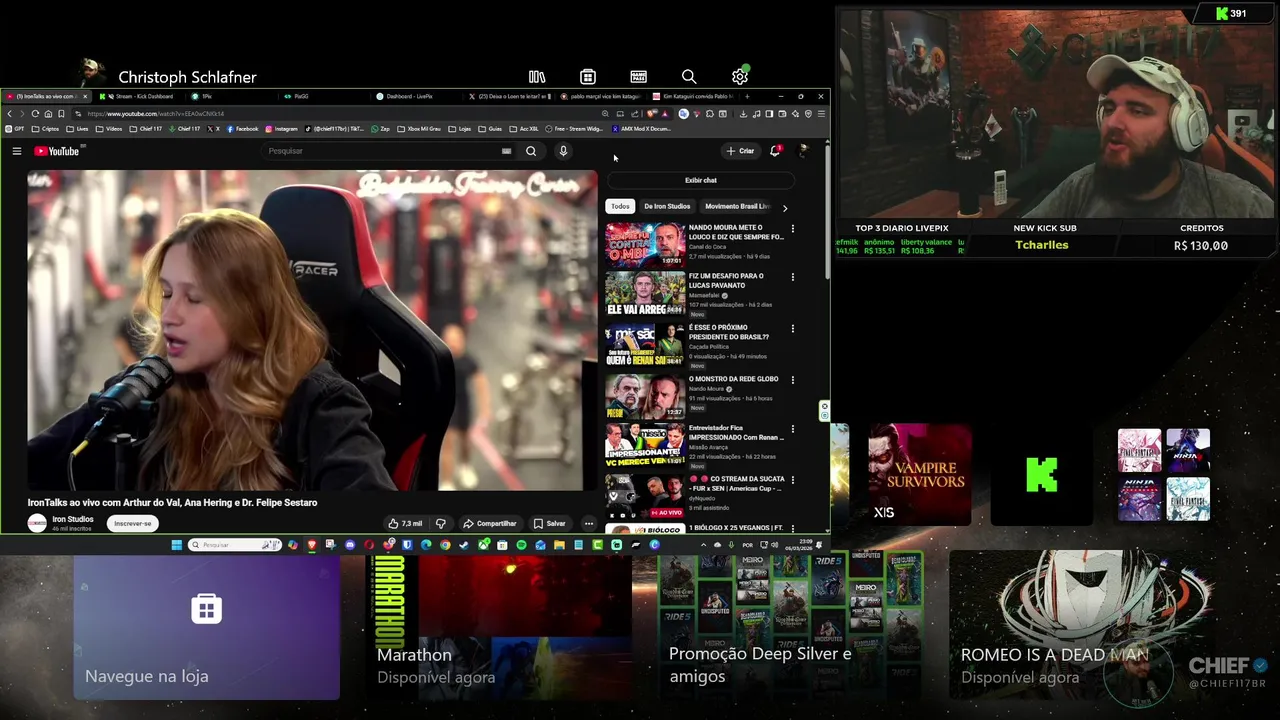
Task: Open the NANDO MOURA METE O LOUCO thumbnail
Action: coord(645,245)
